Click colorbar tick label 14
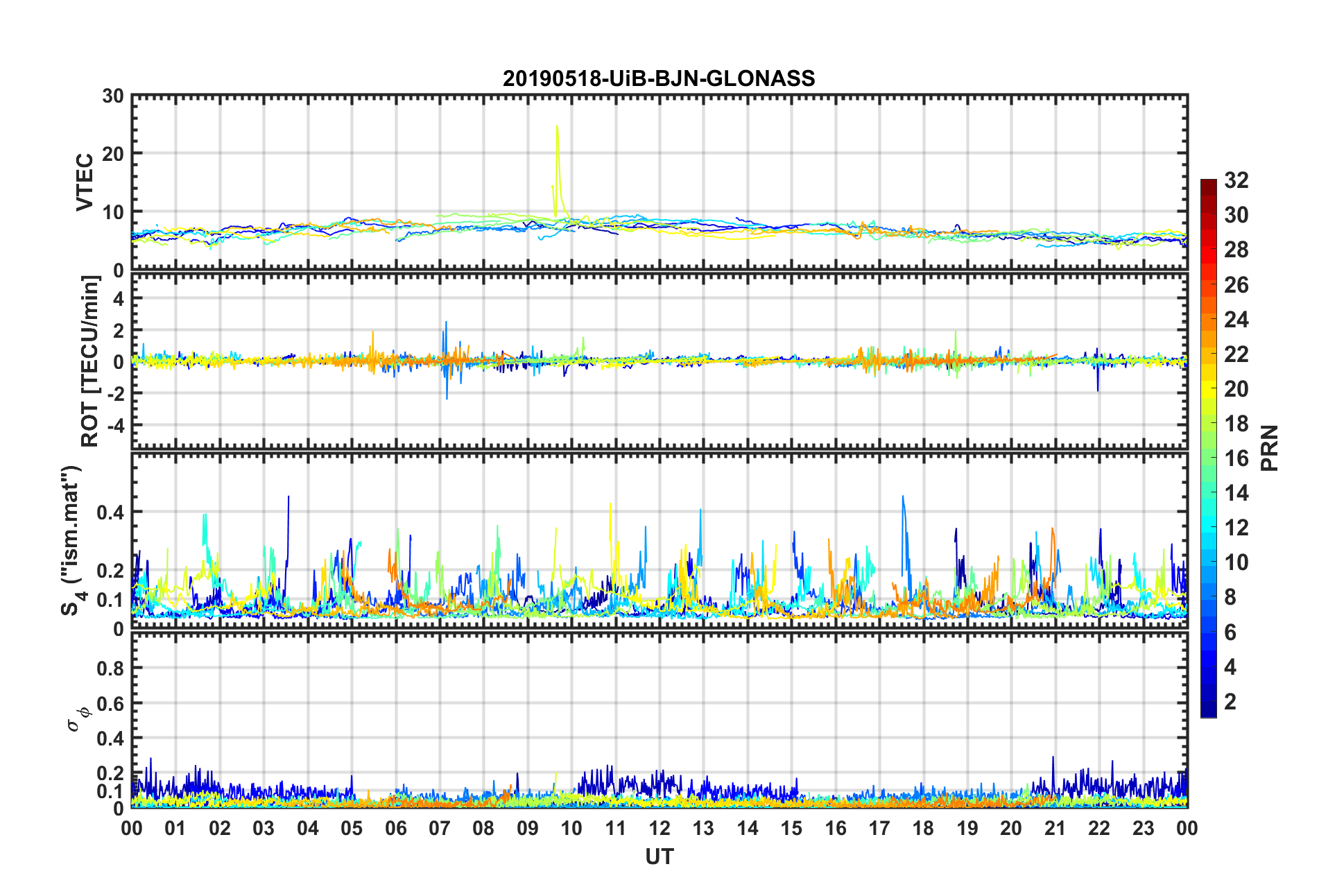This screenshot has width=1319, height=896. pyautogui.click(x=1236, y=493)
